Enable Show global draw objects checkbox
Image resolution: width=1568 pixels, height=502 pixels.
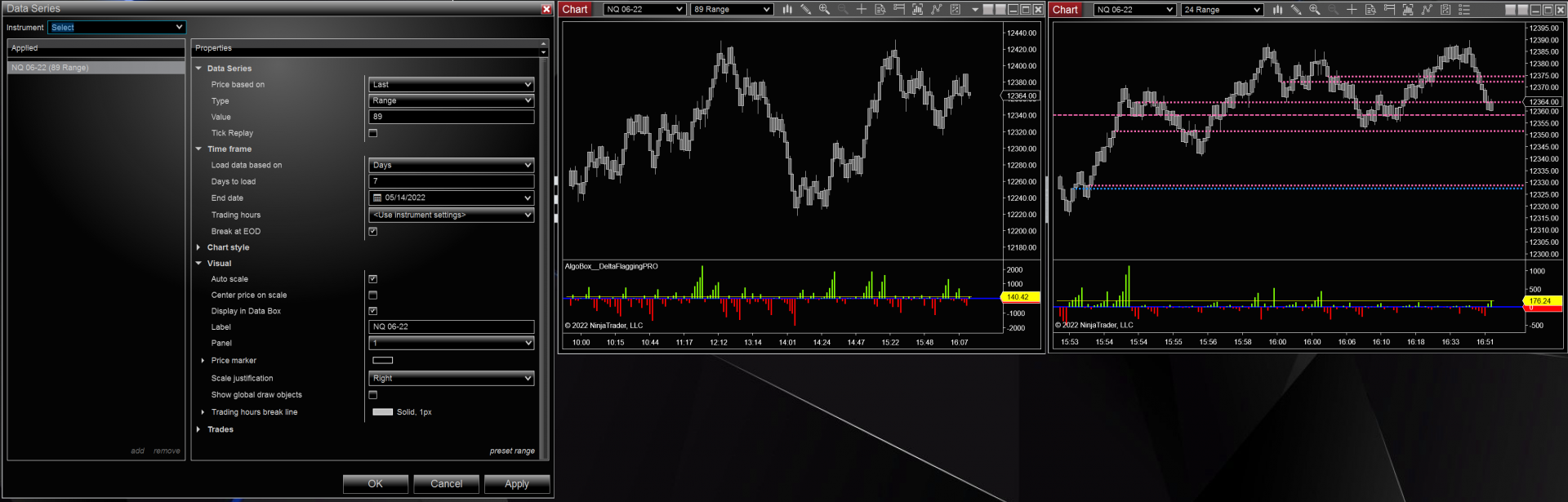point(373,394)
